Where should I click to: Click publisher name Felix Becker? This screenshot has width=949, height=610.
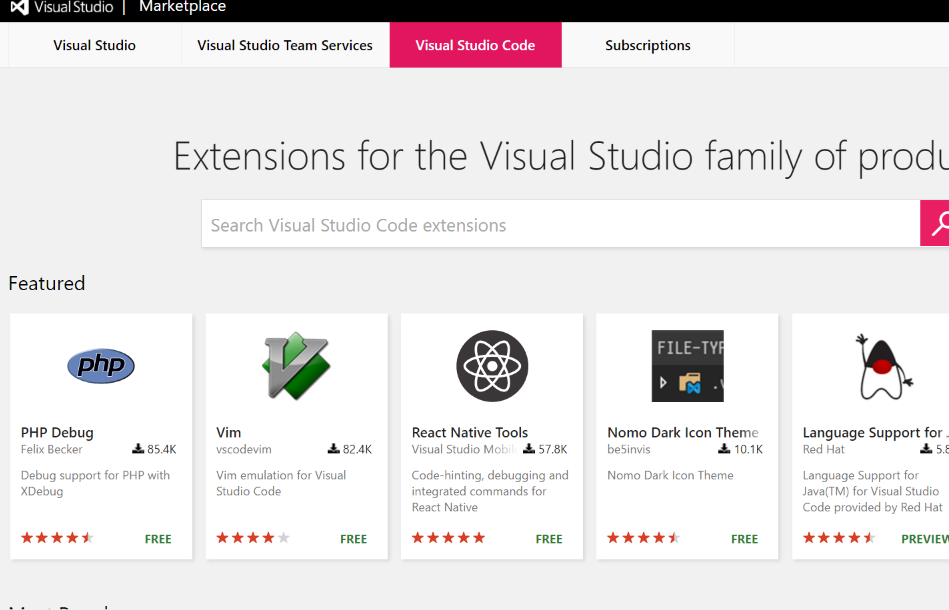(51, 449)
